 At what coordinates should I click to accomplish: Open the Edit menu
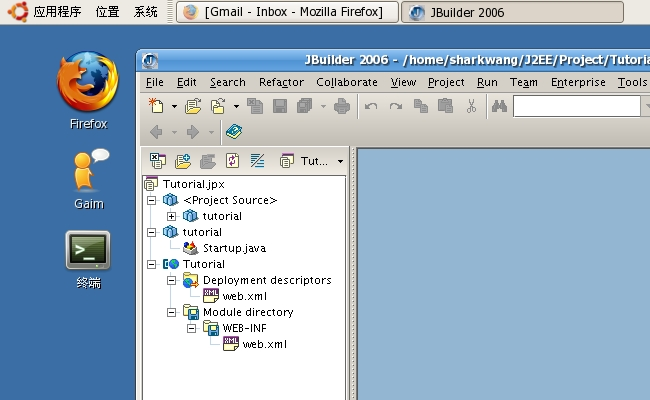point(187,82)
